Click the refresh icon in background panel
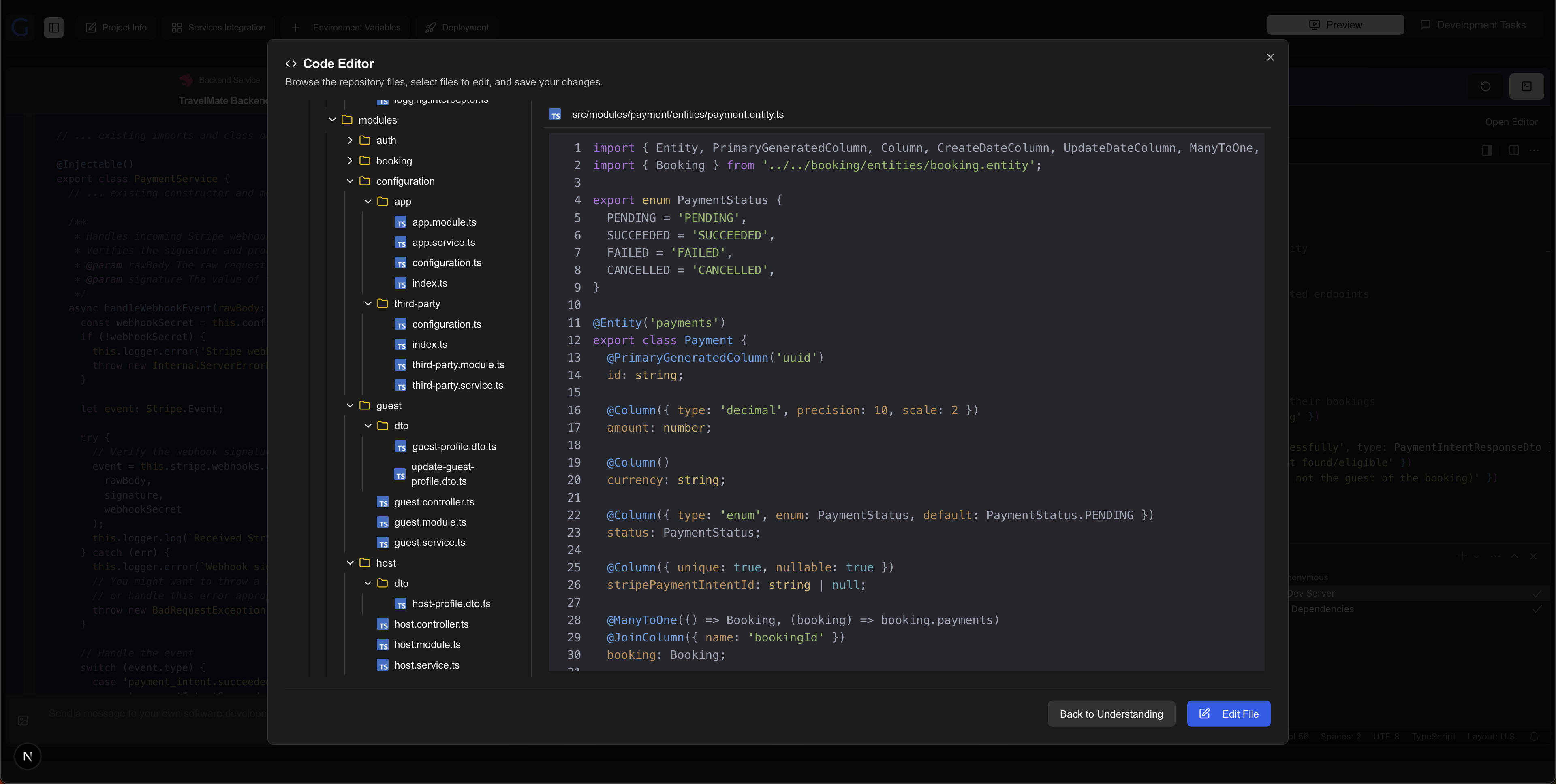 click(x=1485, y=86)
